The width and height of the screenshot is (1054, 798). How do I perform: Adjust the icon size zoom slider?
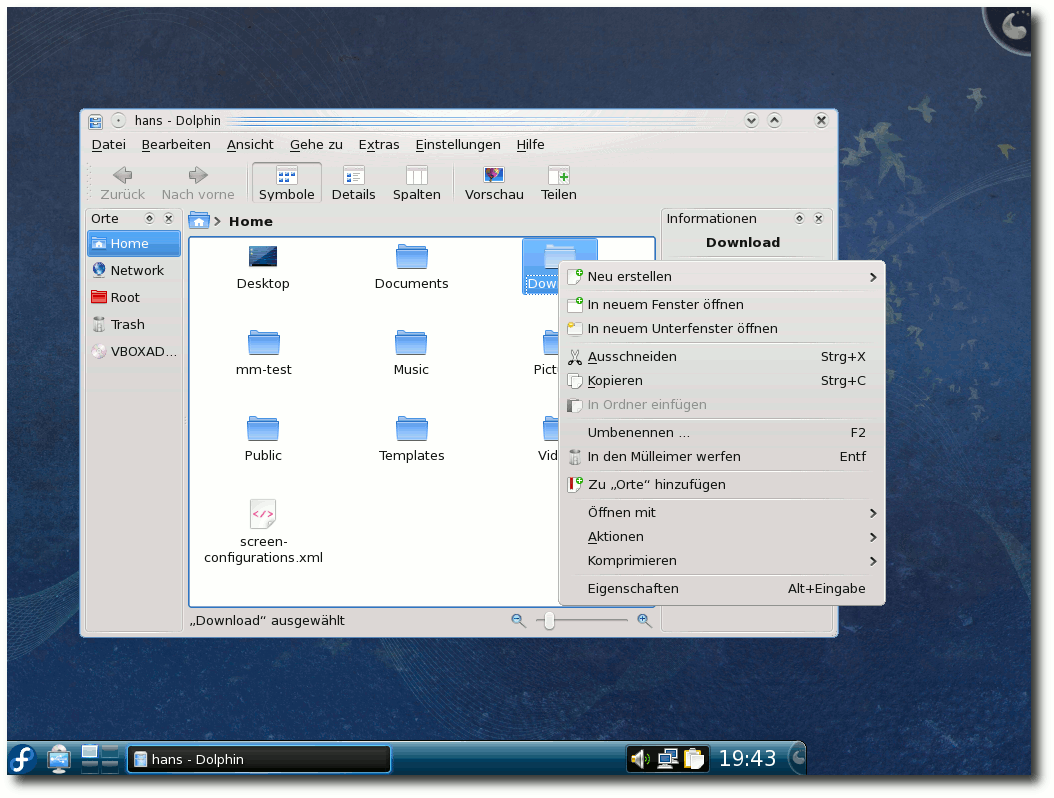coord(581,621)
